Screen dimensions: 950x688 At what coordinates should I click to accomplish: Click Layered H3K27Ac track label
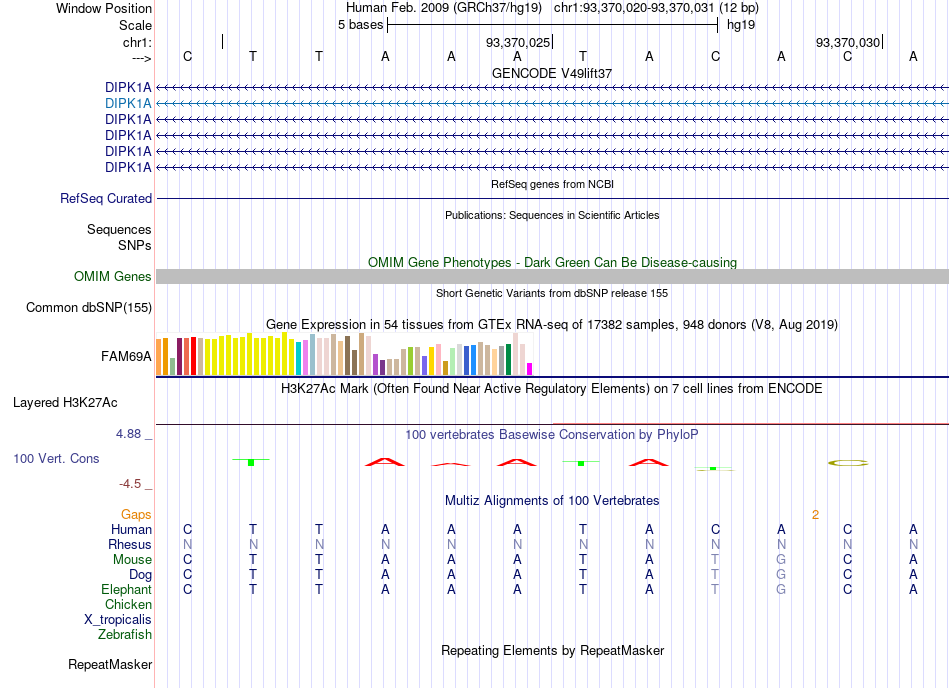[65, 403]
